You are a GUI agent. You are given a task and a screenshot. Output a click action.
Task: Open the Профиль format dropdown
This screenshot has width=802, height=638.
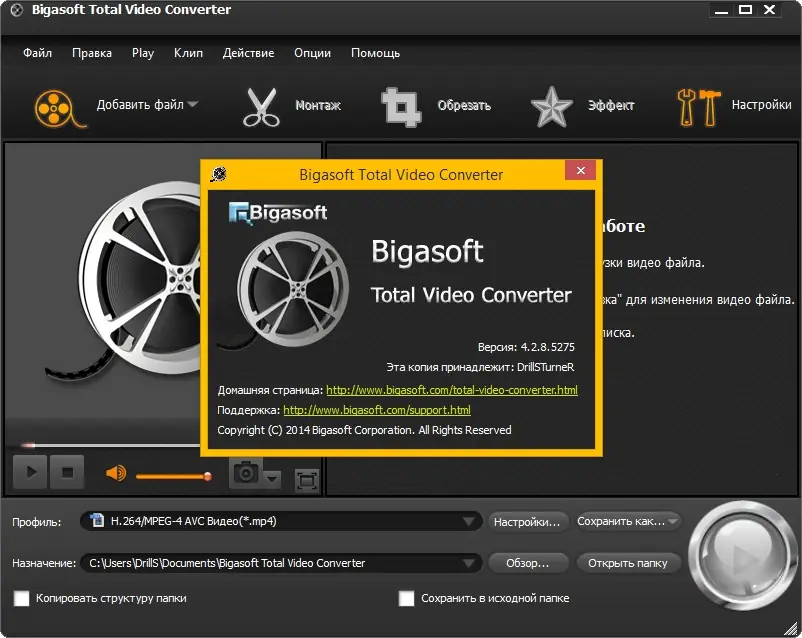[281, 521]
